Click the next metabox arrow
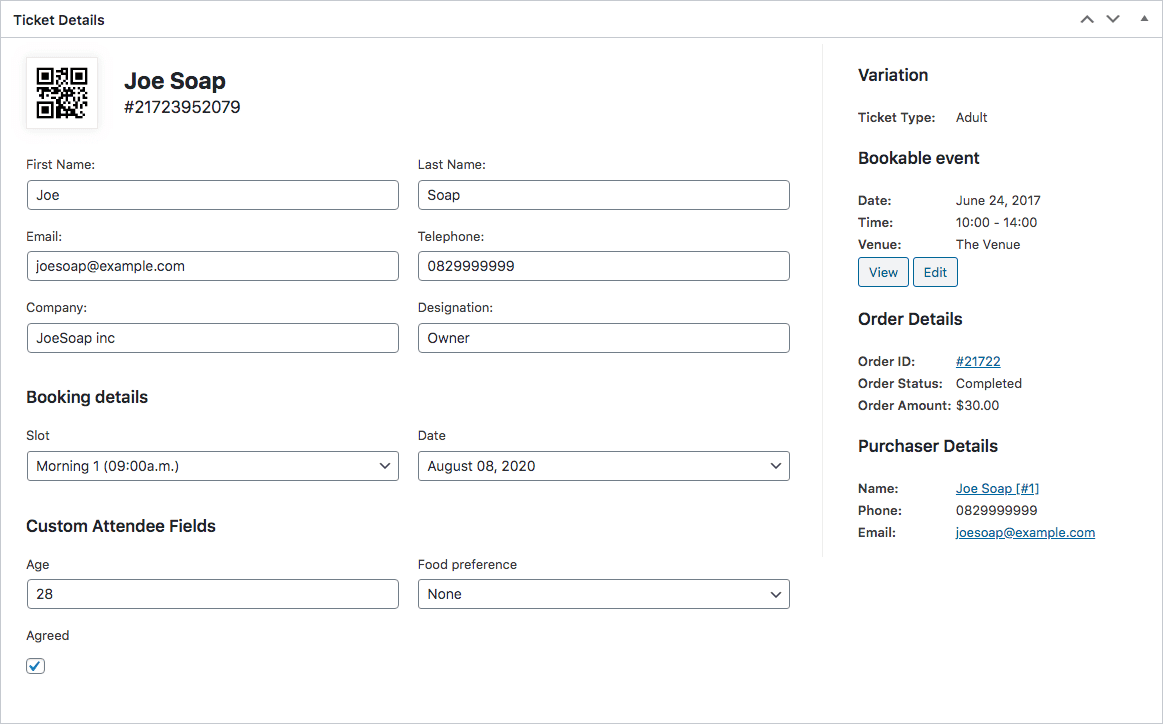Image resolution: width=1163 pixels, height=724 pixels. coord(1112,18)
